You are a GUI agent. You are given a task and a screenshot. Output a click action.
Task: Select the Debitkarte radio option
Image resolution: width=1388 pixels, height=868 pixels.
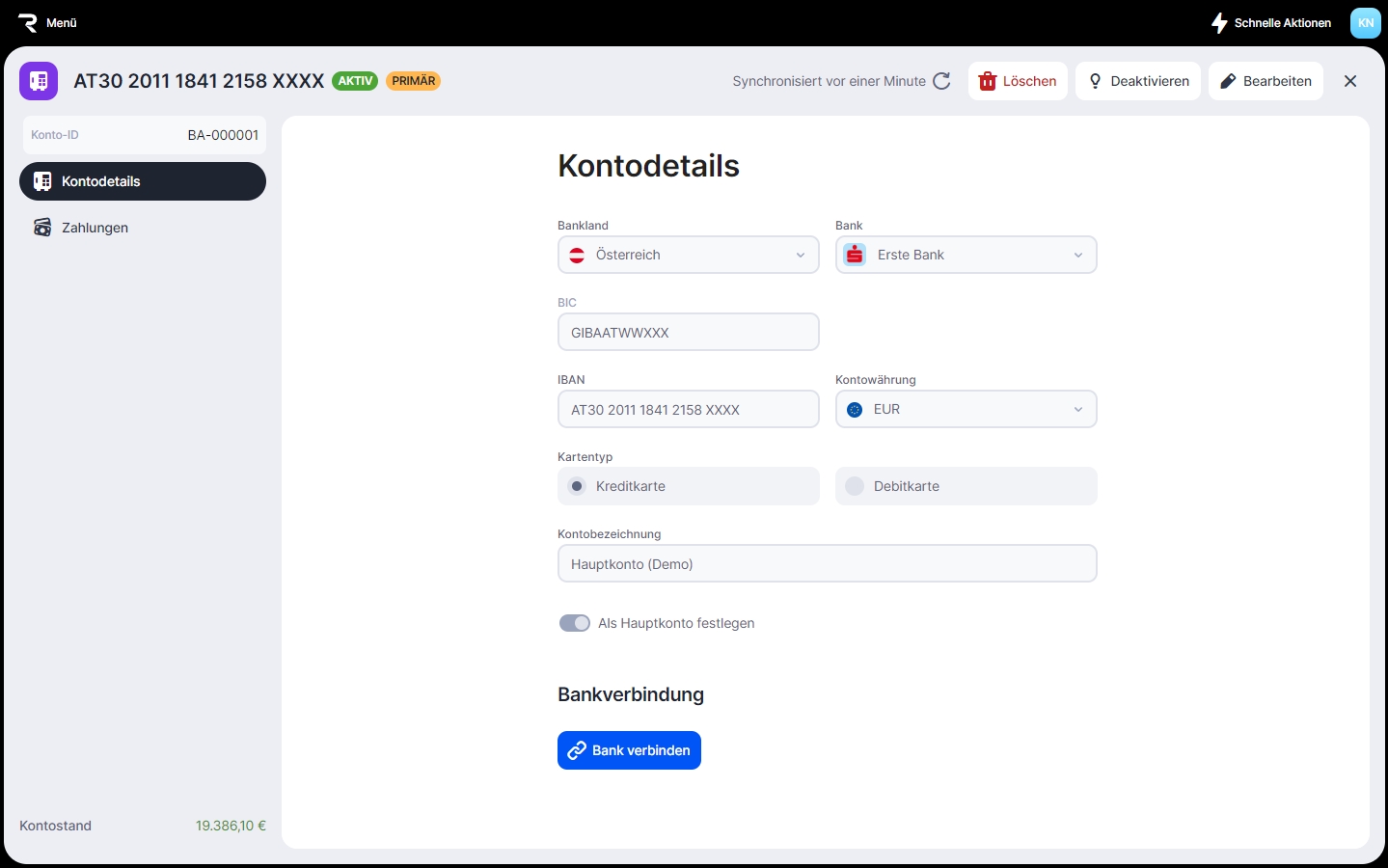pos(855,486)
